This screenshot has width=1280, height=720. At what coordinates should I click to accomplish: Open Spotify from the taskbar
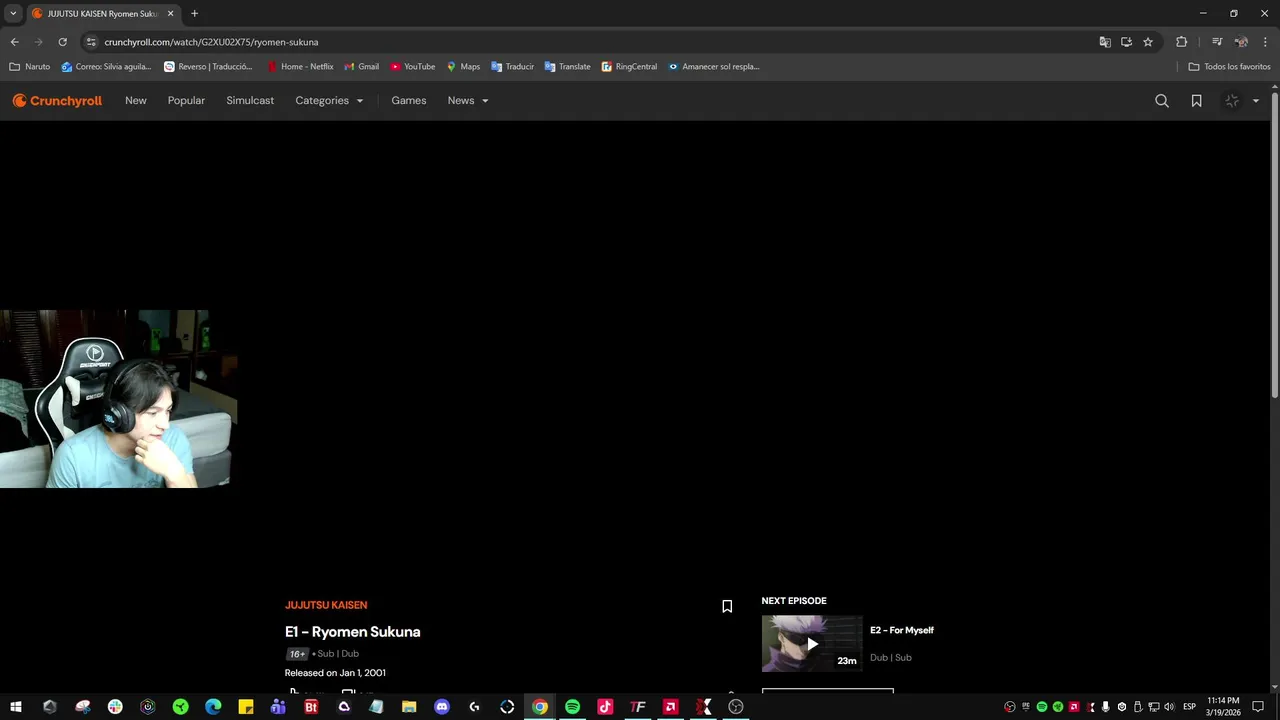572,707
